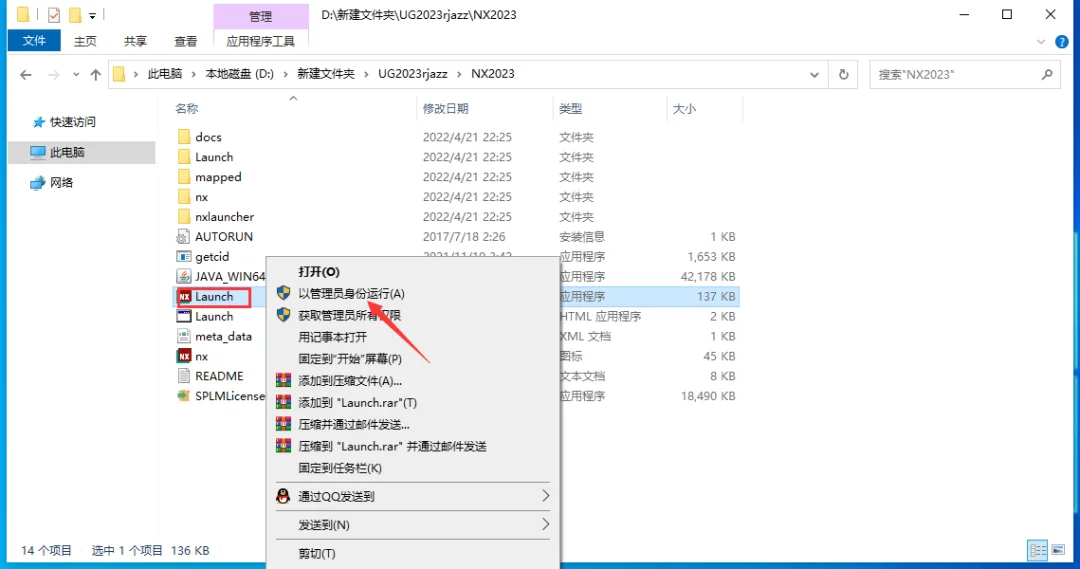Select the Launch HTML application icon

click(183, 317)
